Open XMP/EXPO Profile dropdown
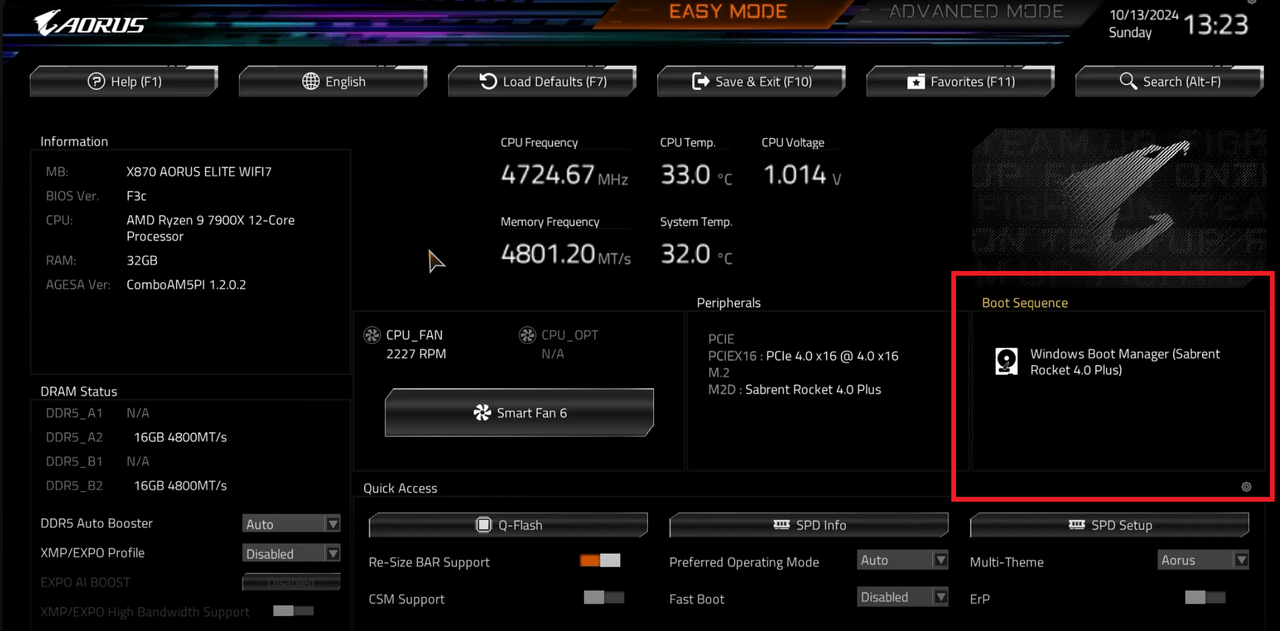Image resolution: width=1280 pixels, height=631 pixels. click(x=292, y=553)
